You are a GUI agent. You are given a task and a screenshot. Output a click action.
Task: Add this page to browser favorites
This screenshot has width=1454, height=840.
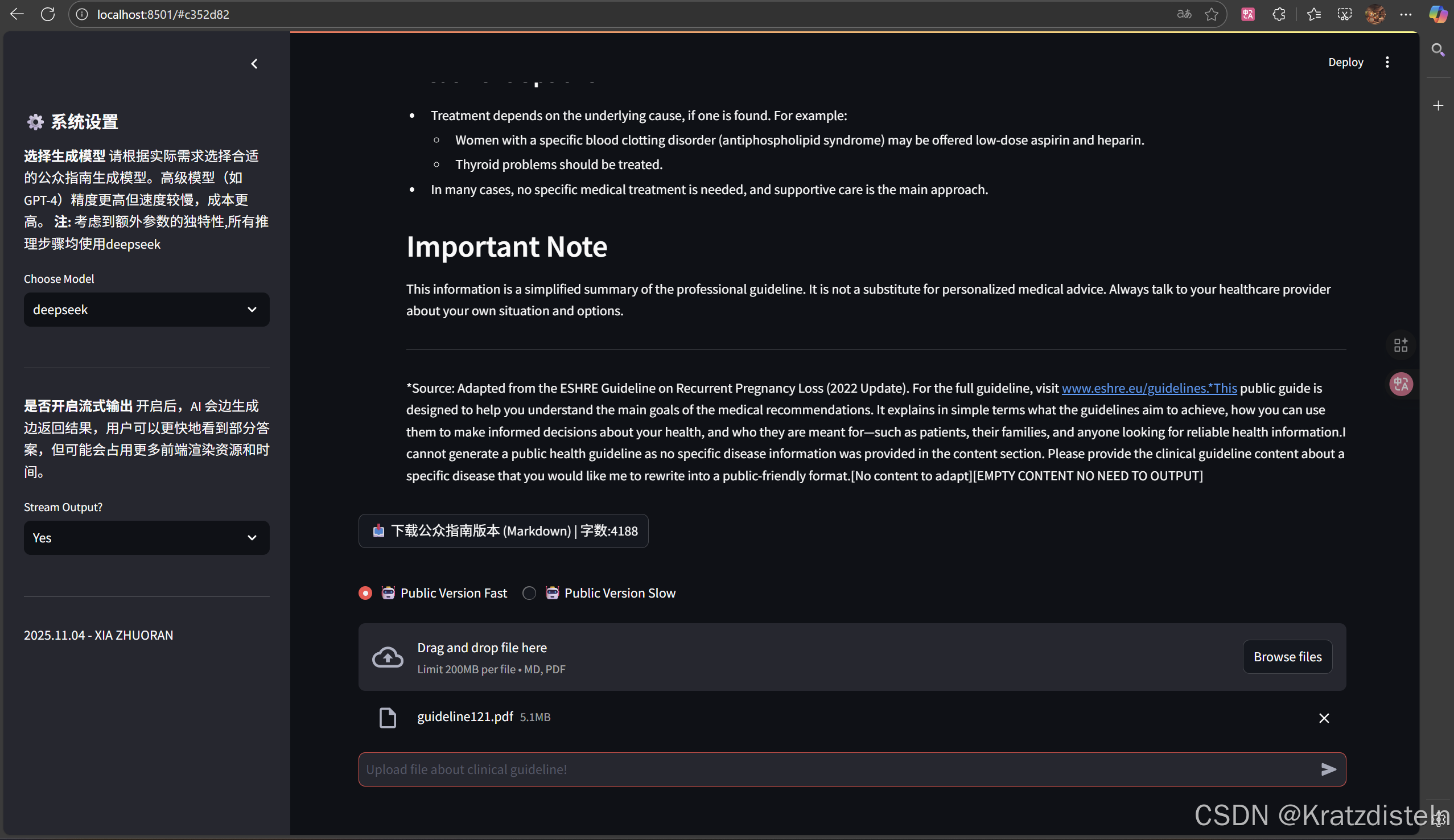(x=1211, y=14)
